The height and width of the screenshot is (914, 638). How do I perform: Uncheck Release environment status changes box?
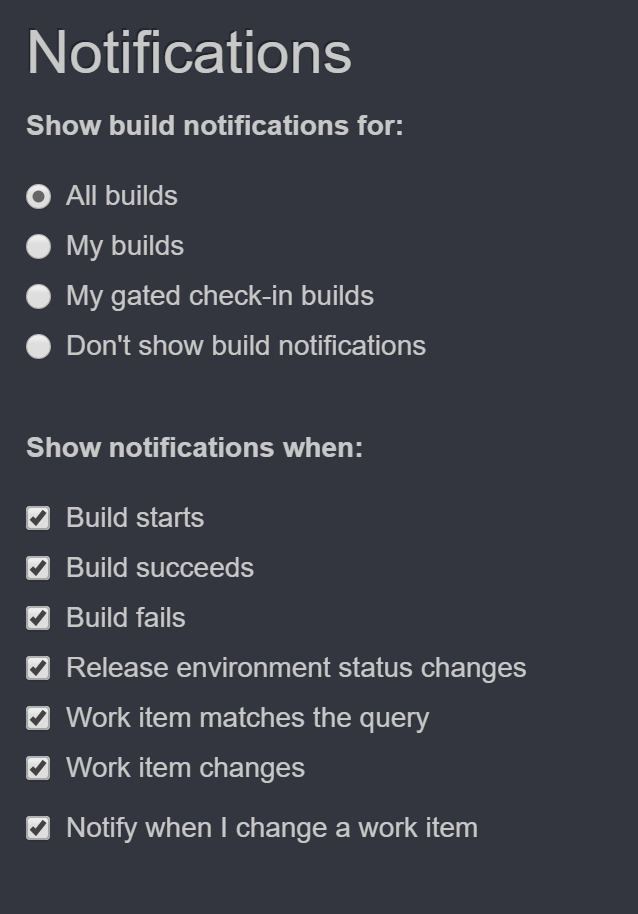point(38,668)
